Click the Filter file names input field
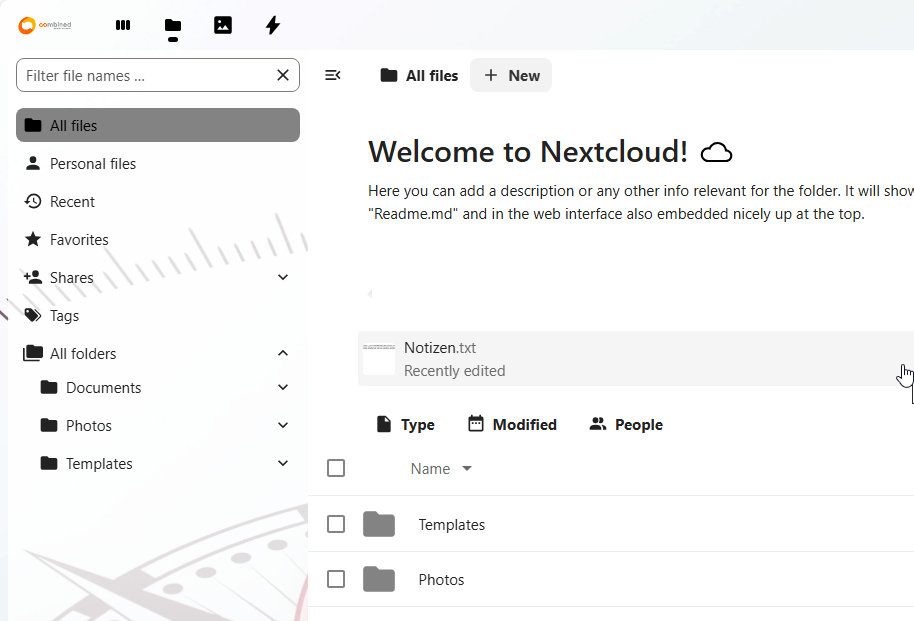This screenshot has height=621, width=914. 145,75
